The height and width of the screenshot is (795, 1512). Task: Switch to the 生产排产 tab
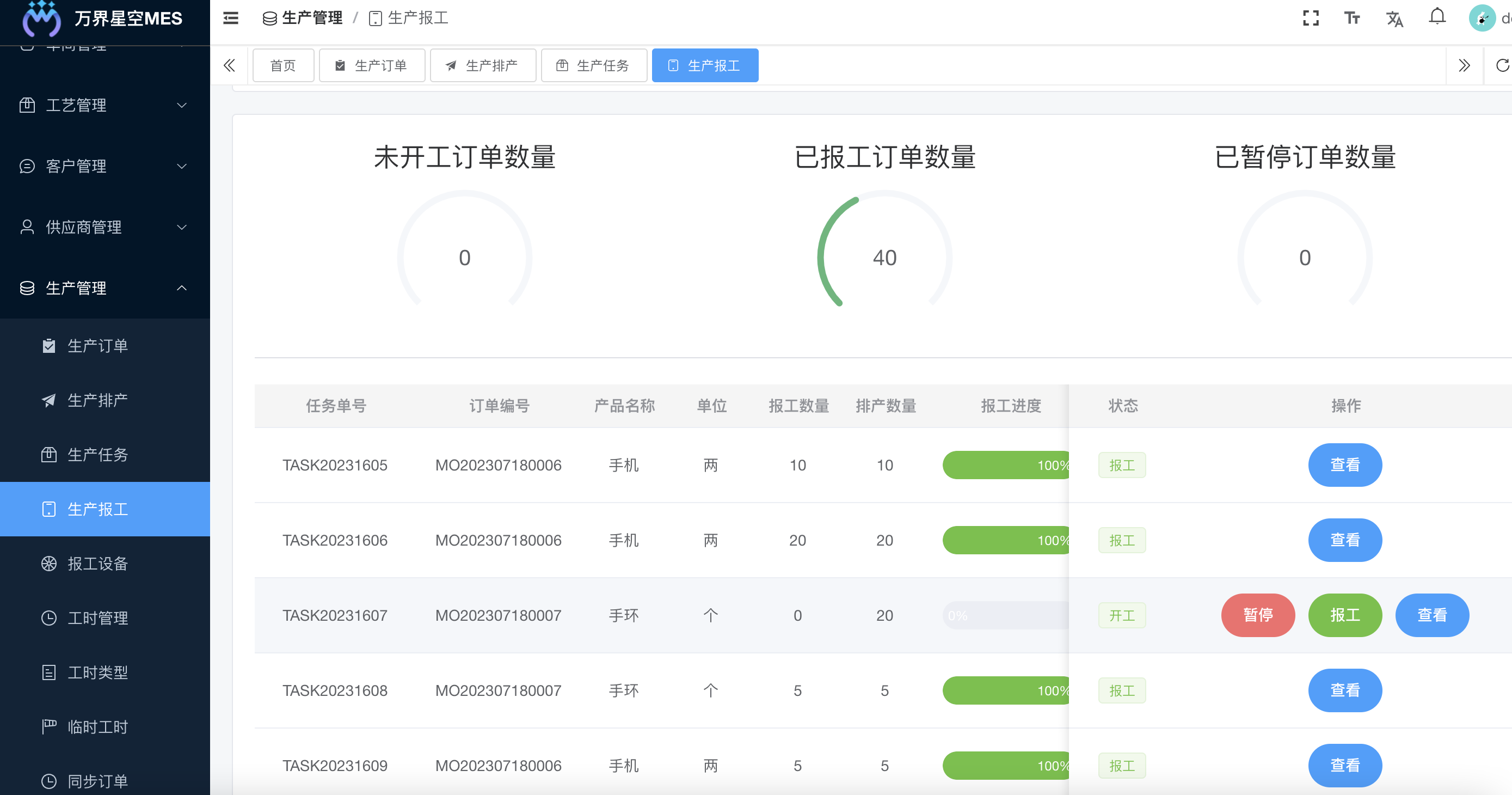click(482, 65)
